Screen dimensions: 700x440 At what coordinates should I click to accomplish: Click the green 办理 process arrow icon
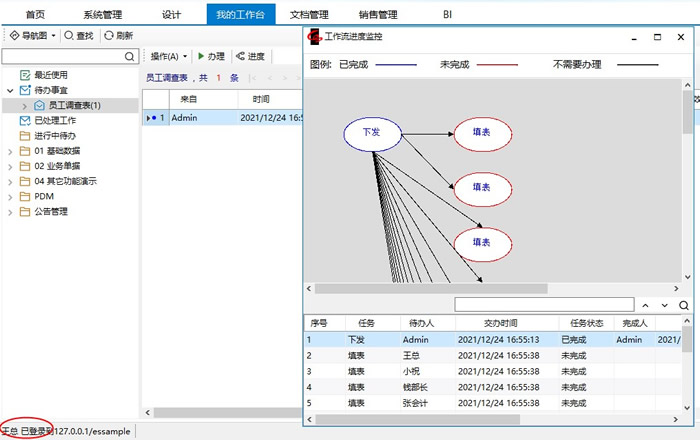click(x=200, y=56)
